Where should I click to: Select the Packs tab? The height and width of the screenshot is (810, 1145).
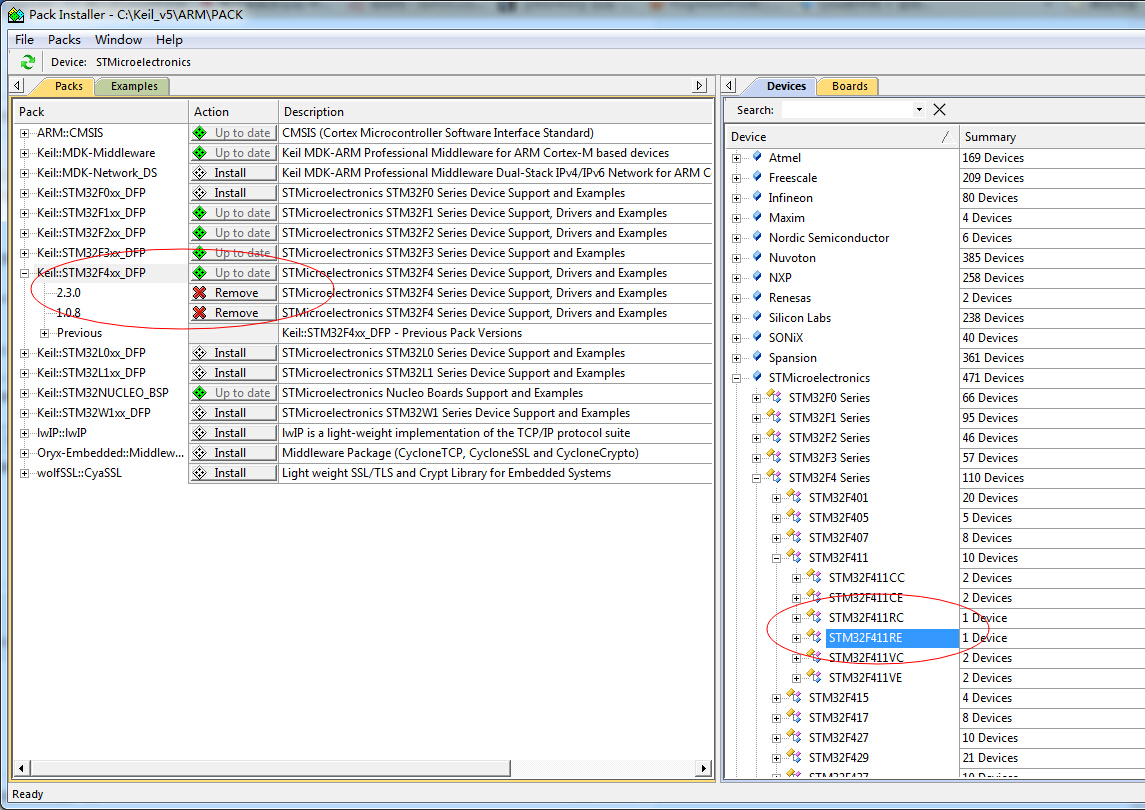(69, 86)
